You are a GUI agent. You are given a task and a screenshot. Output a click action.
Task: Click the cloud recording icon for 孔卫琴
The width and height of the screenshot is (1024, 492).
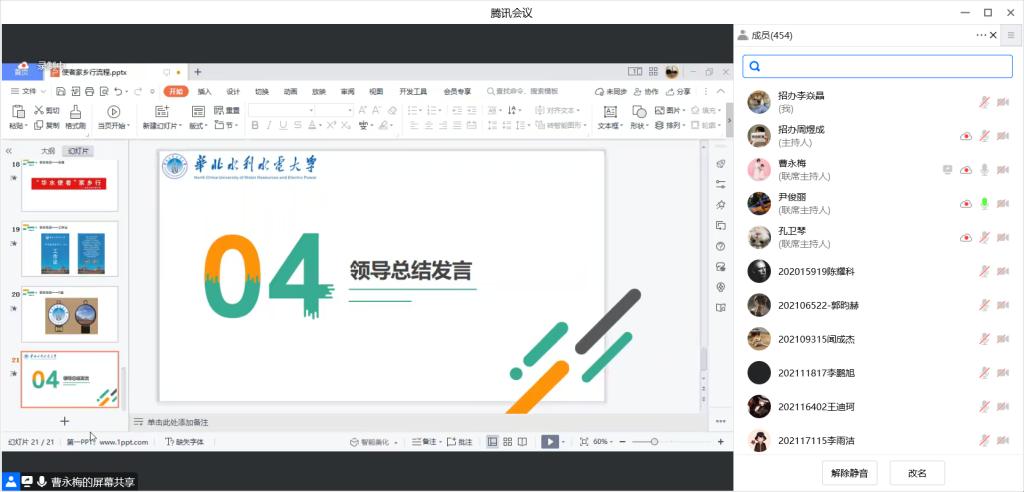966,238
